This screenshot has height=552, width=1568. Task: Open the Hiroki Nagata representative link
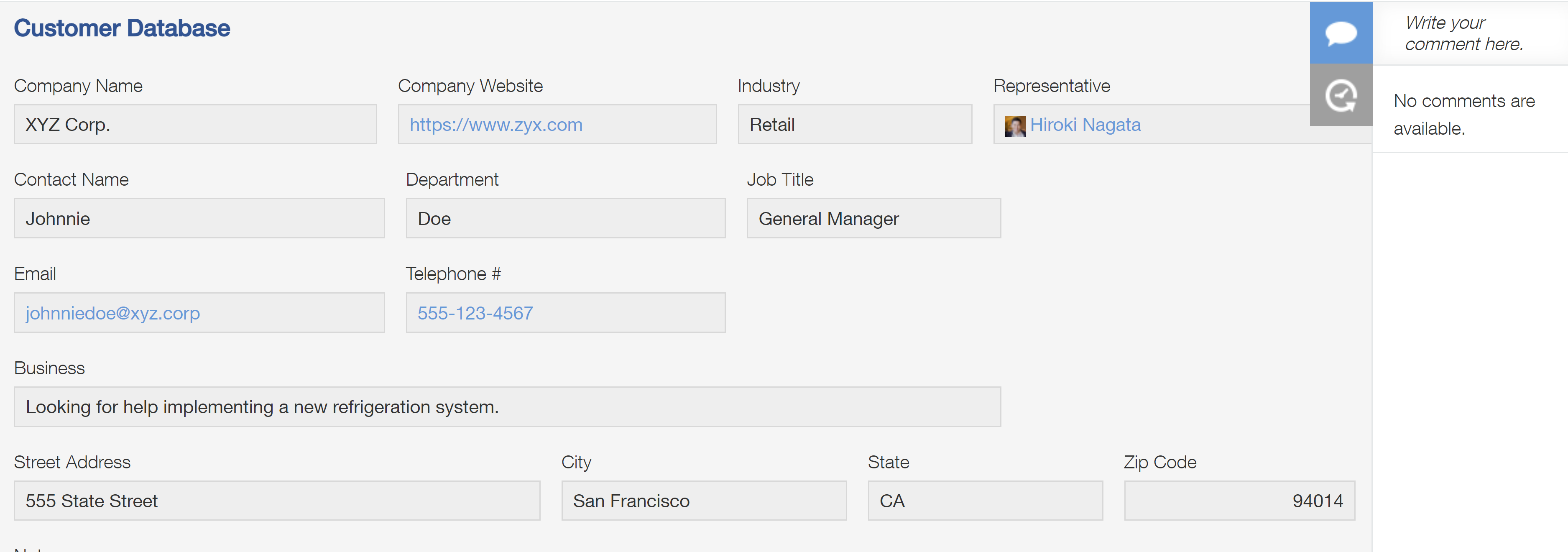(x=1085, y=124)
